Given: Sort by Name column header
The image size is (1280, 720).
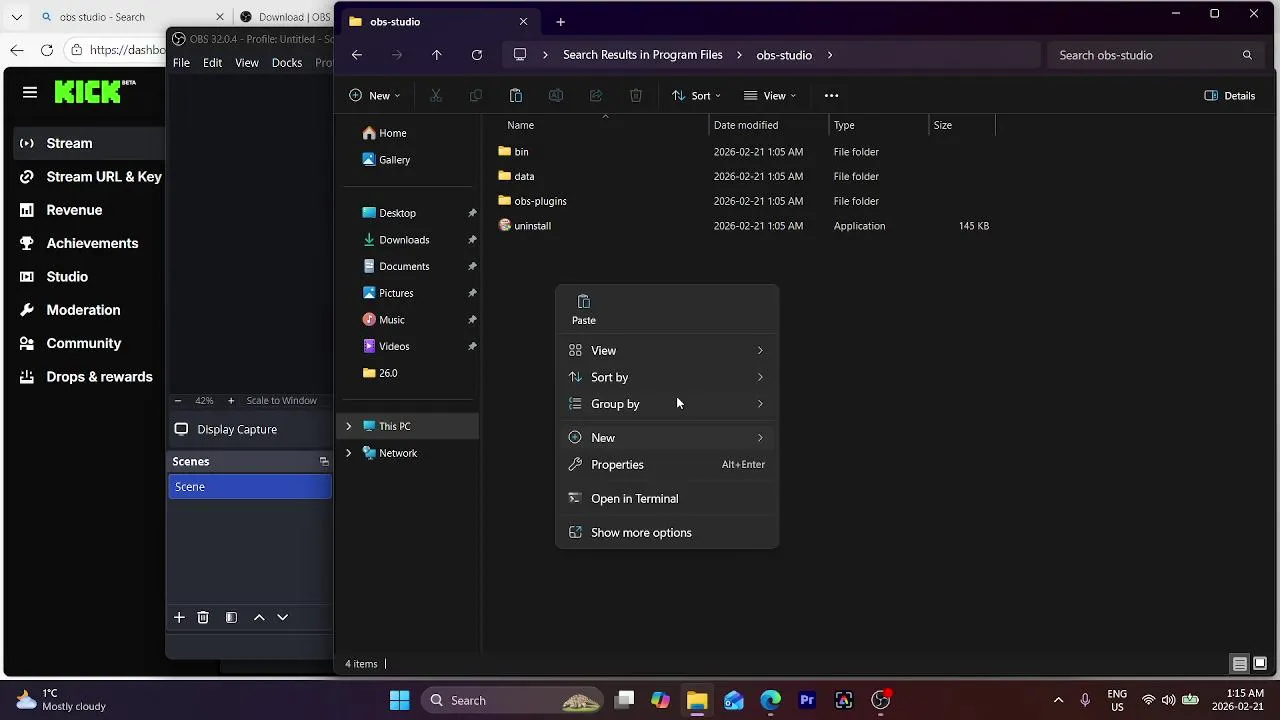Looking at the screenshot, I should tap(520, 125).
